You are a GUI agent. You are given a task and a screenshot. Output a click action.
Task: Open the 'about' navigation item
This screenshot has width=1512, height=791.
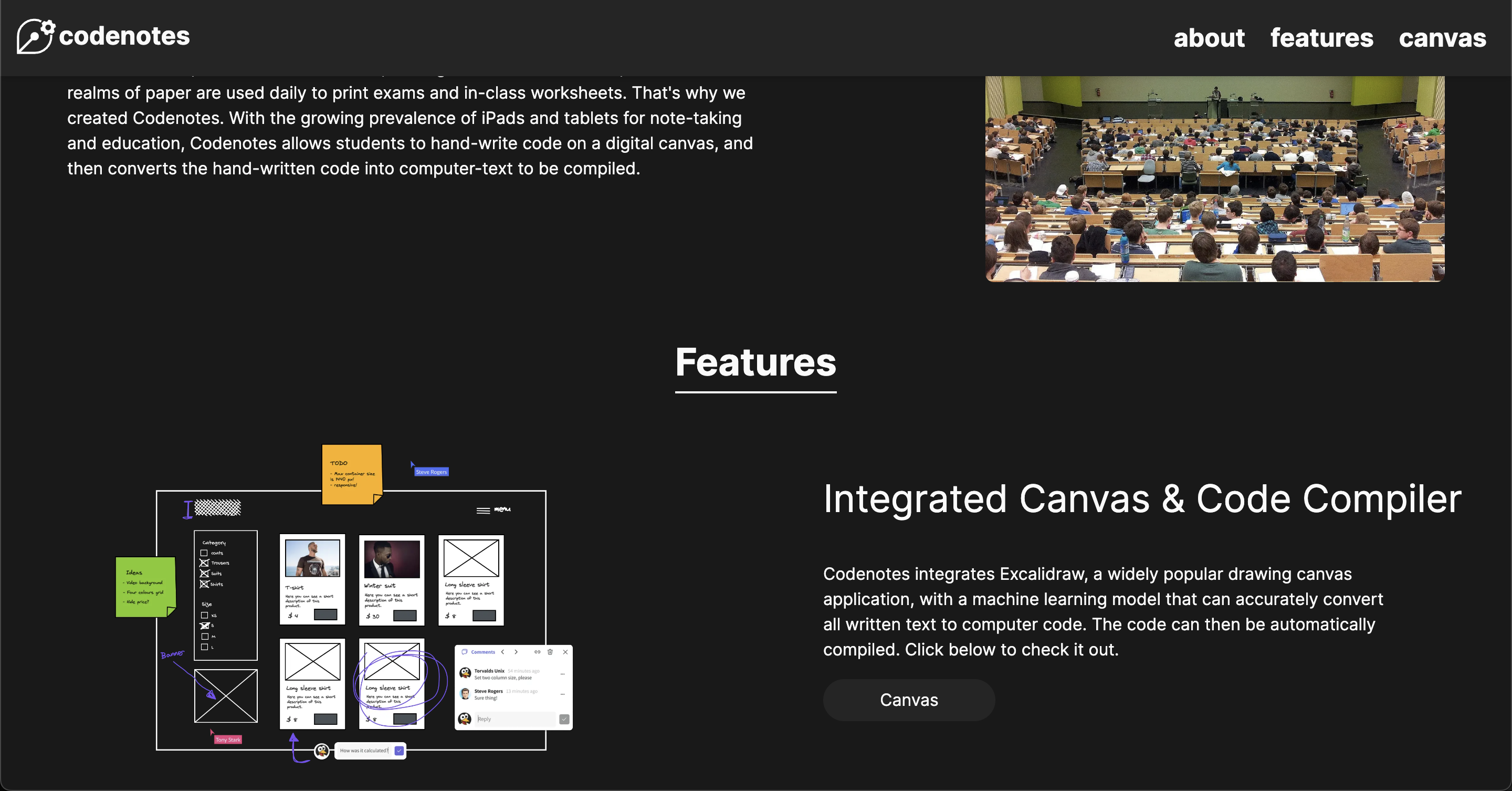pos(1209,38)
